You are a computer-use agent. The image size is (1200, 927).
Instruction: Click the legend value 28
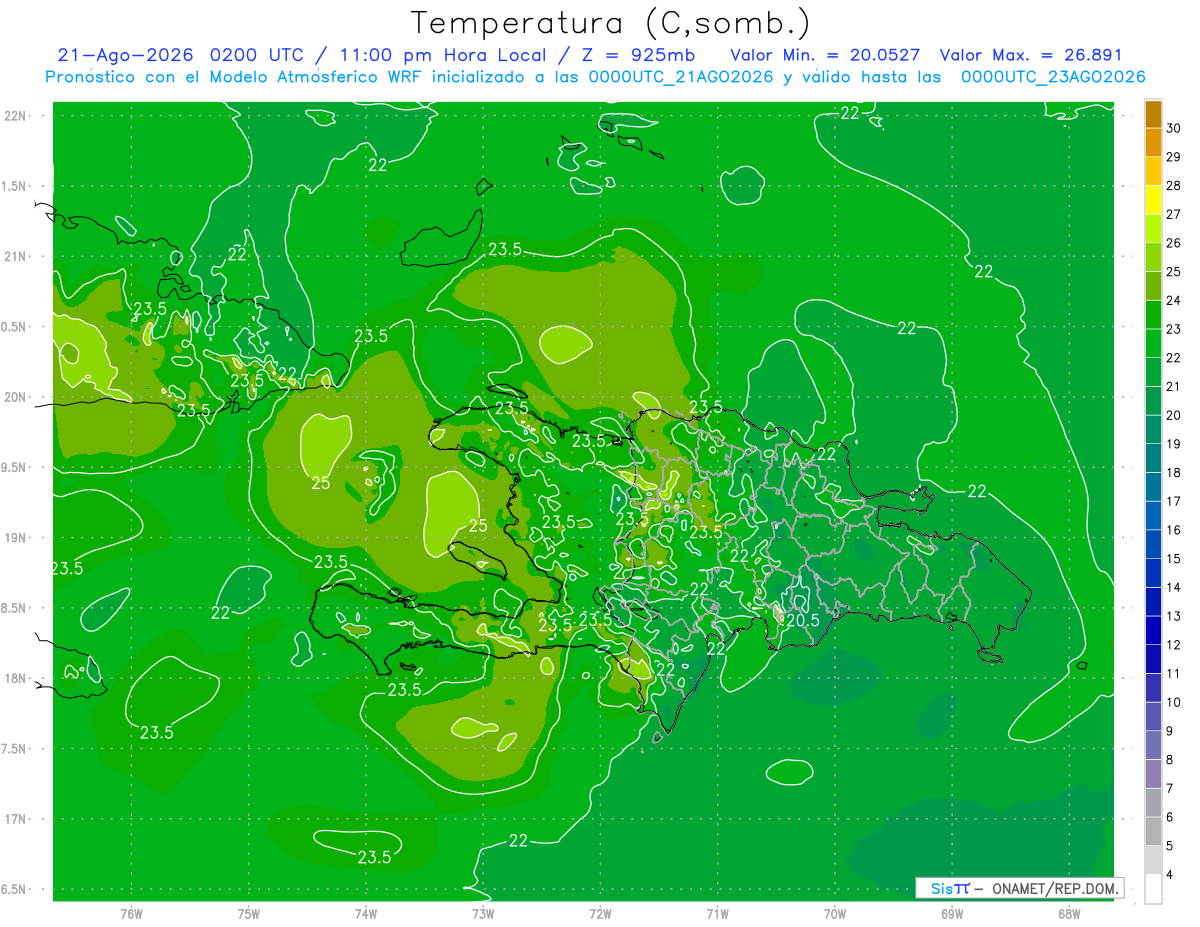1174,185
